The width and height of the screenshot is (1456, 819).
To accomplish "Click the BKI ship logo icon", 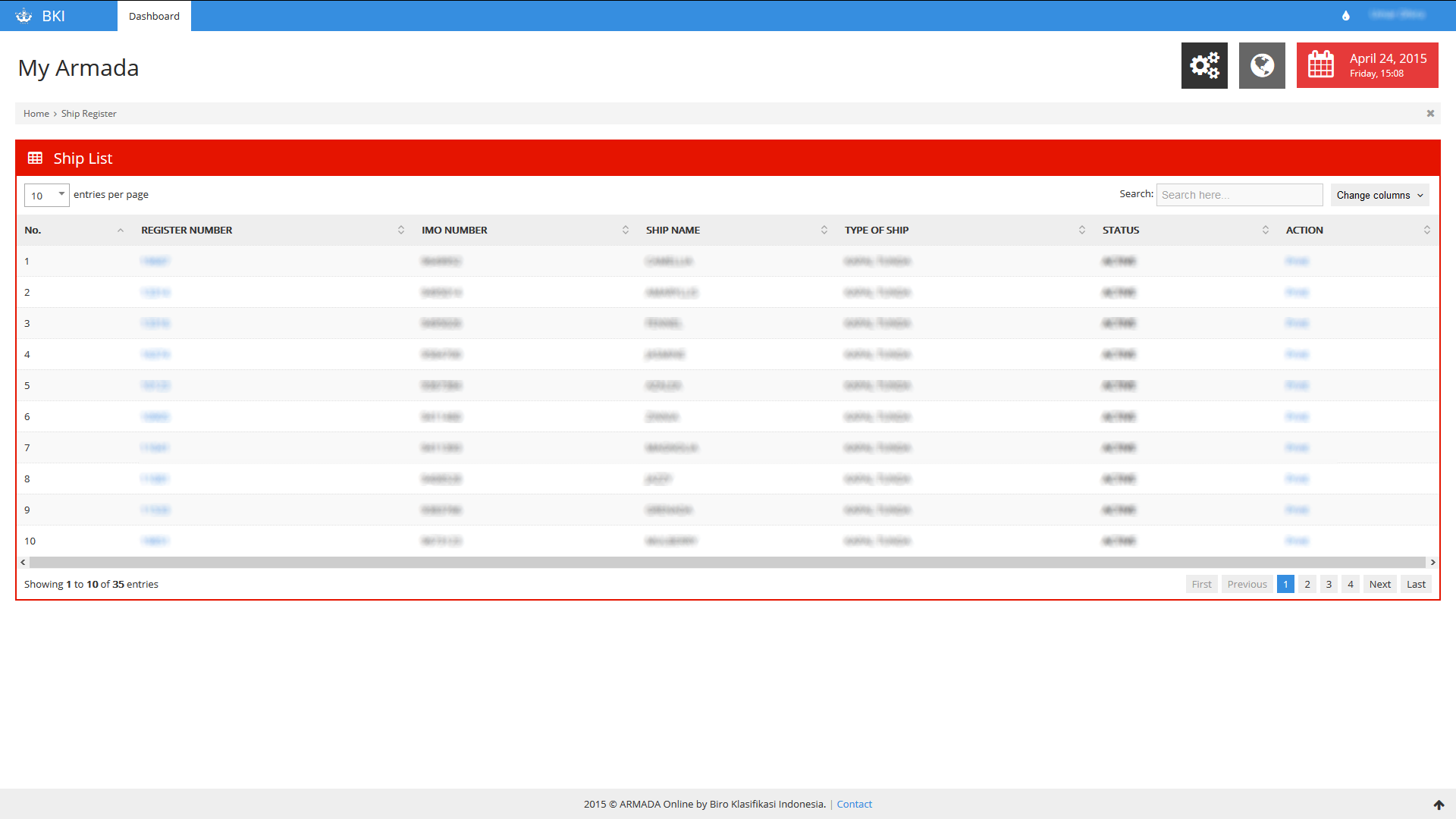I will 24,16.
